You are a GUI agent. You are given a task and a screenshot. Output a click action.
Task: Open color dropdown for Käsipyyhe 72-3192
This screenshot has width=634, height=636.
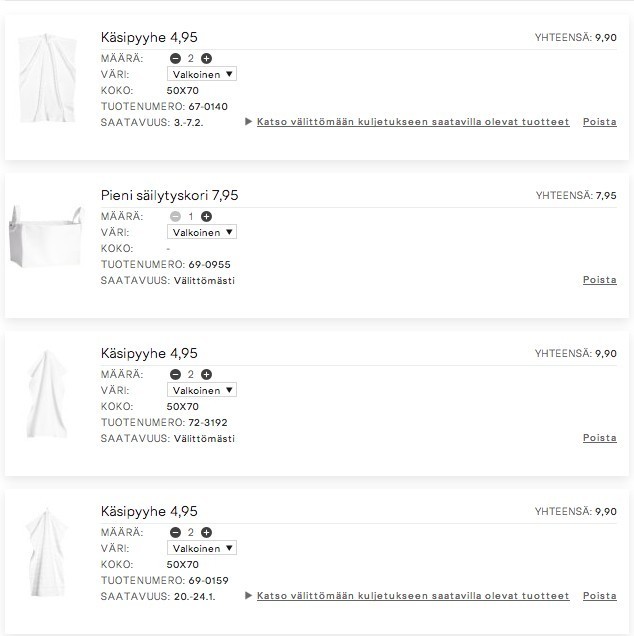coord(202,390)
